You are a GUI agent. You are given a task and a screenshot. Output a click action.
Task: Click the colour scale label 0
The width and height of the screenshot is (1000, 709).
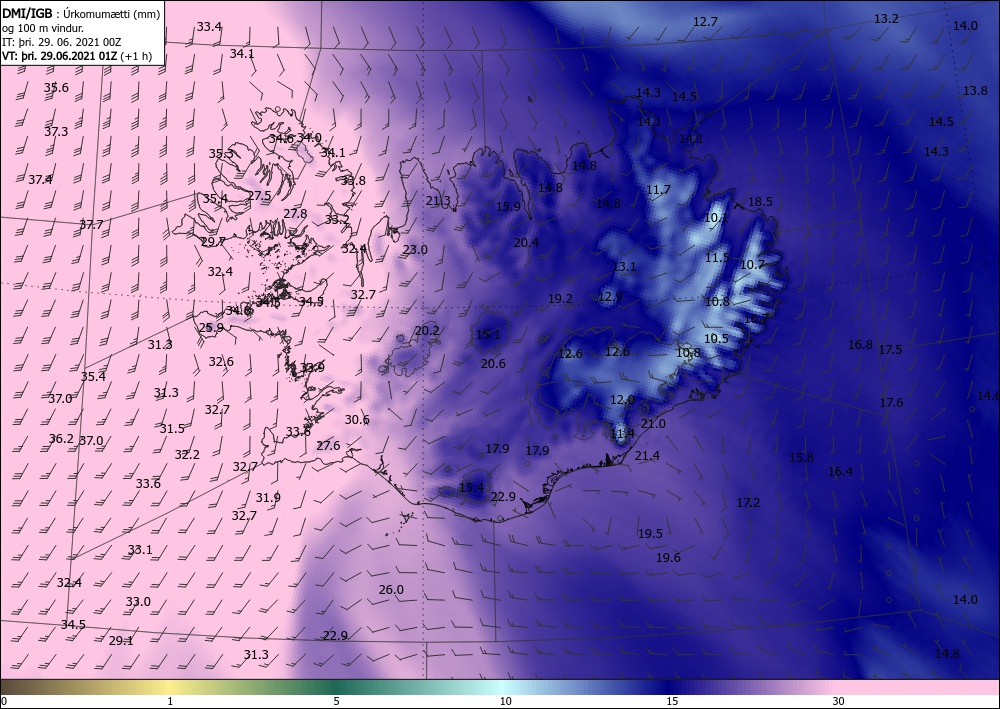tap(4, 702)
